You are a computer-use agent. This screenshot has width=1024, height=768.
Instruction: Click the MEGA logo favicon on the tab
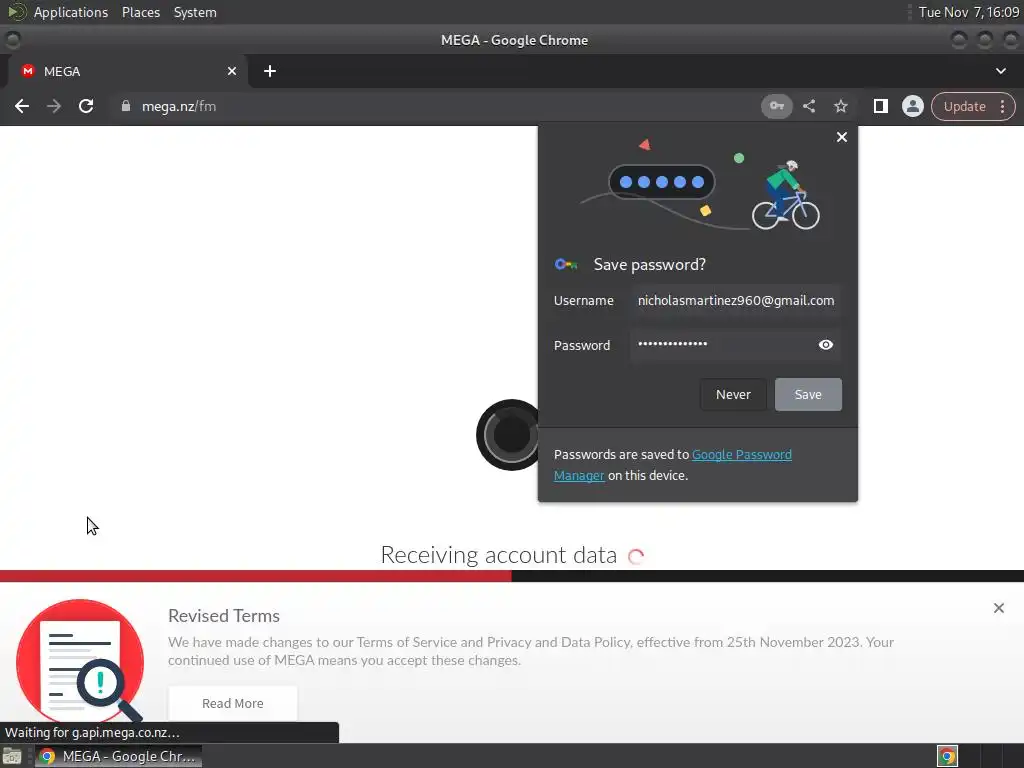(x=27, y=71)
